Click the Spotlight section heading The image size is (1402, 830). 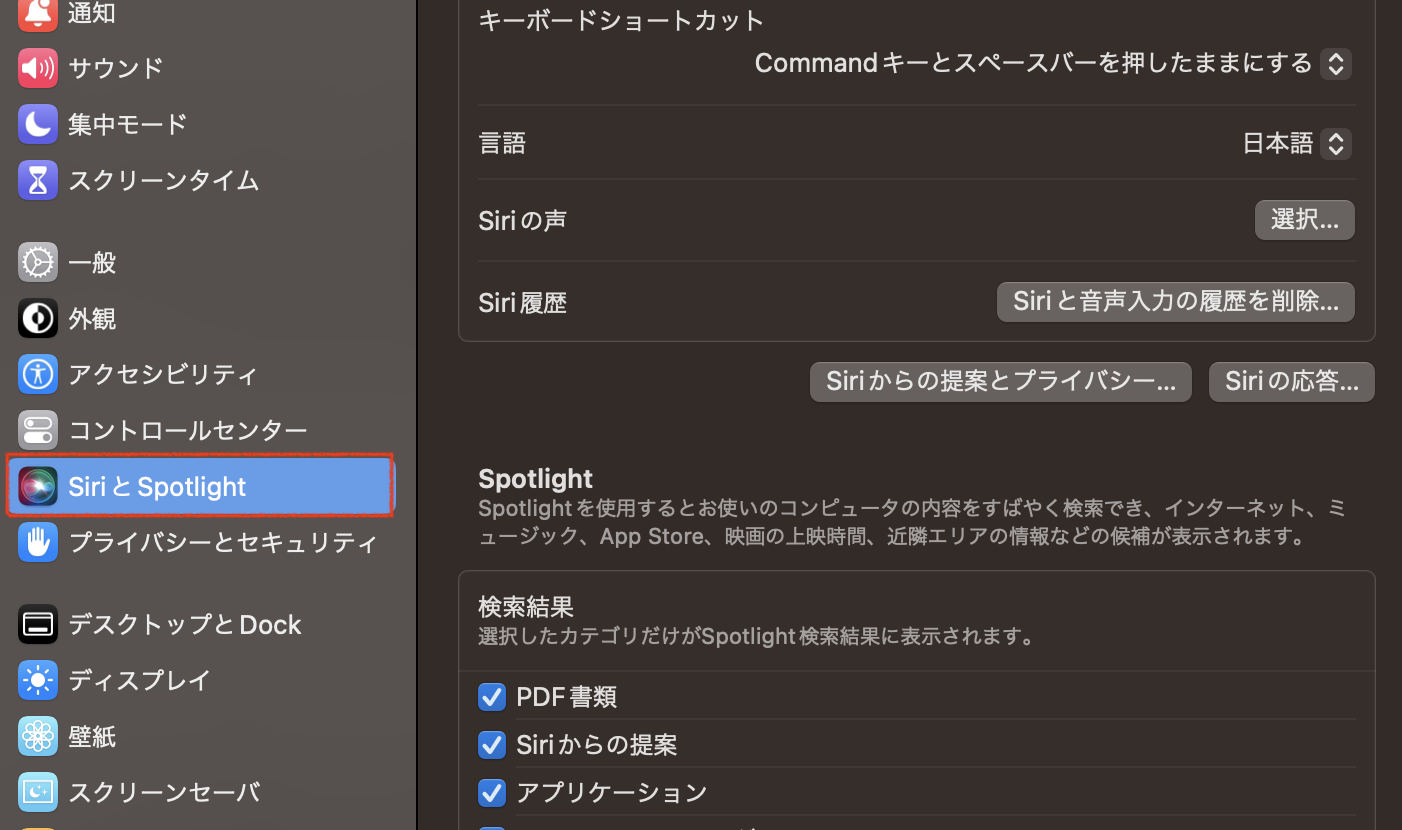click(536, 479)
